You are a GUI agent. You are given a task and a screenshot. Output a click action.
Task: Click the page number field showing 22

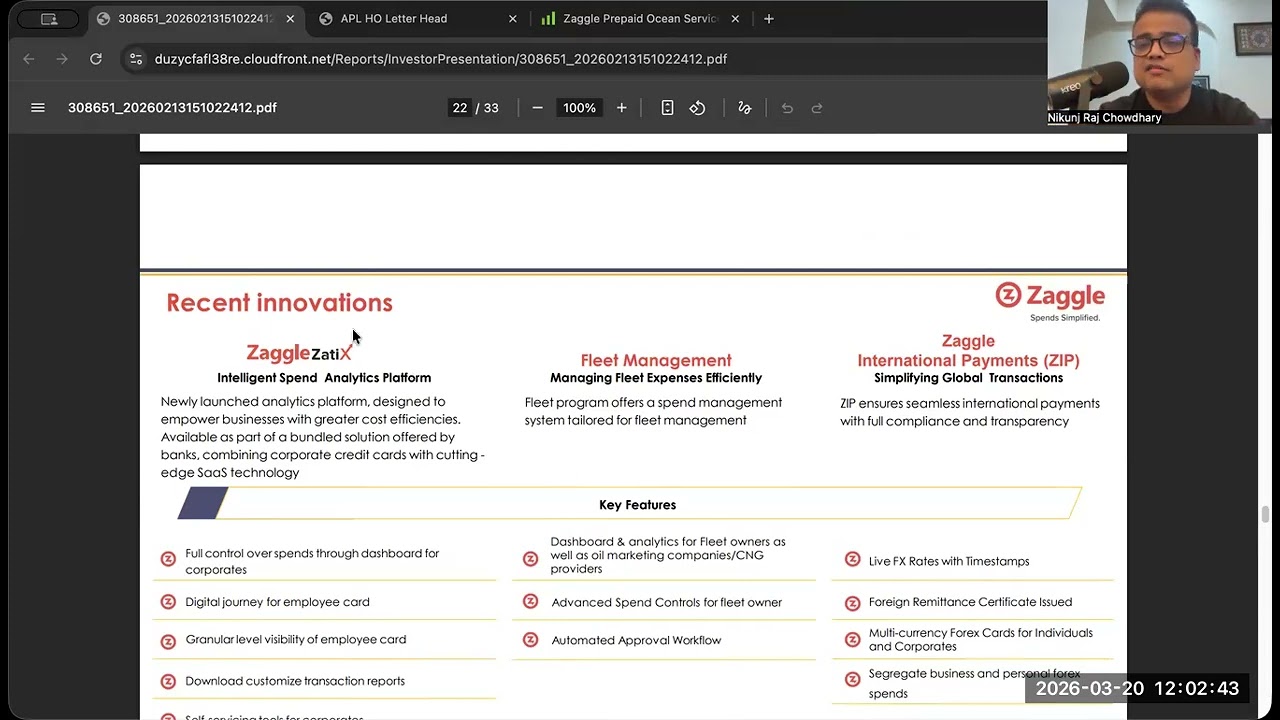pyautogui.click(x=459, y=108)
